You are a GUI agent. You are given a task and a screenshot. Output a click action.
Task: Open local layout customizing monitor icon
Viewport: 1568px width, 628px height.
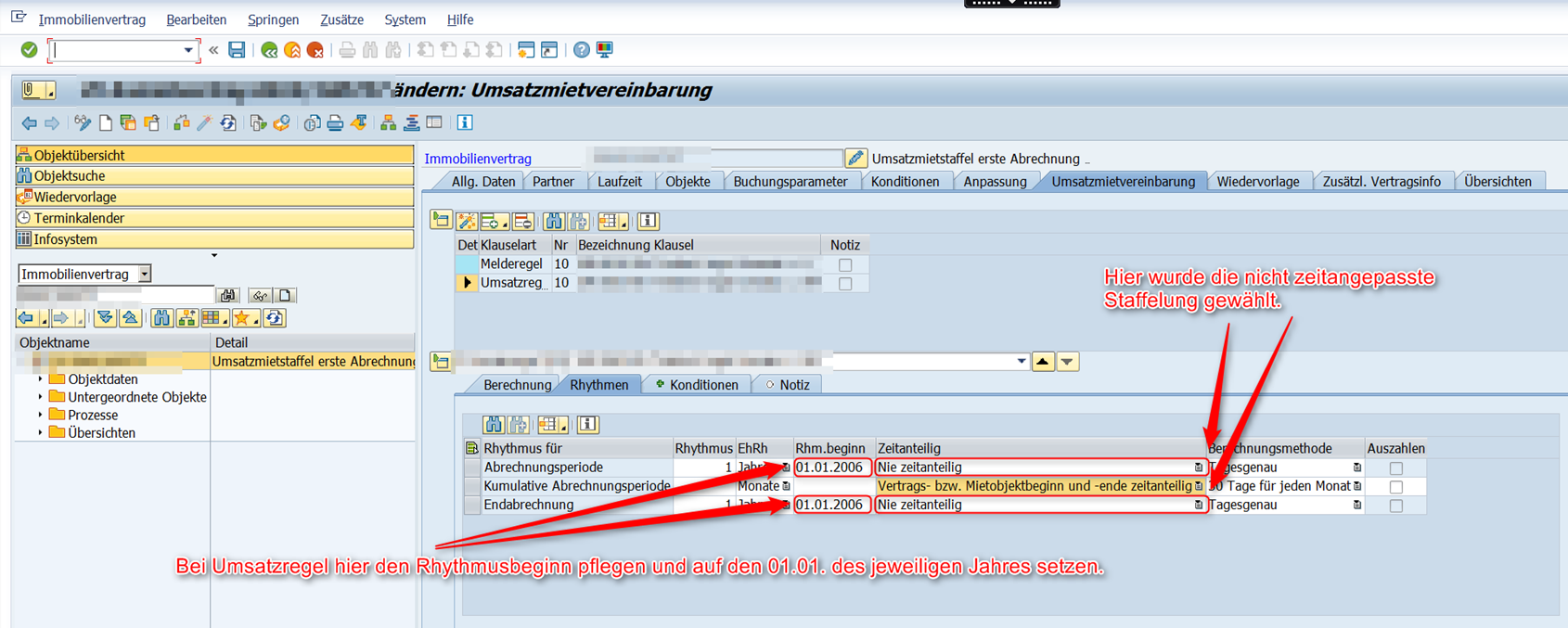click(605, 50)
